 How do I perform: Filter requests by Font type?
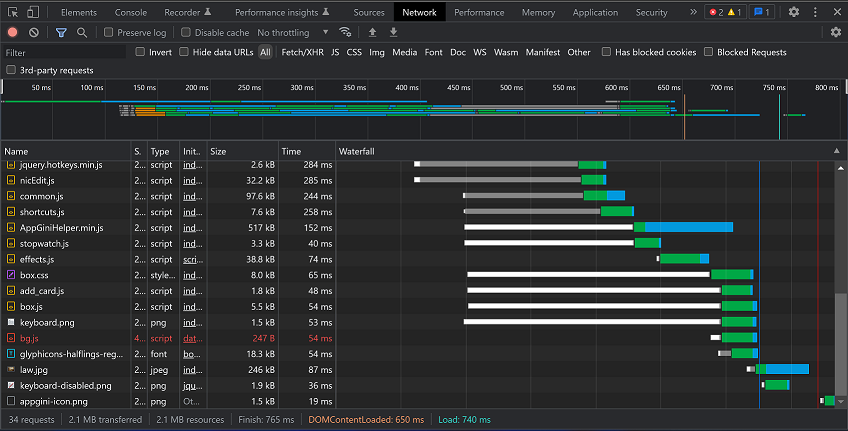tap(433, 52)
